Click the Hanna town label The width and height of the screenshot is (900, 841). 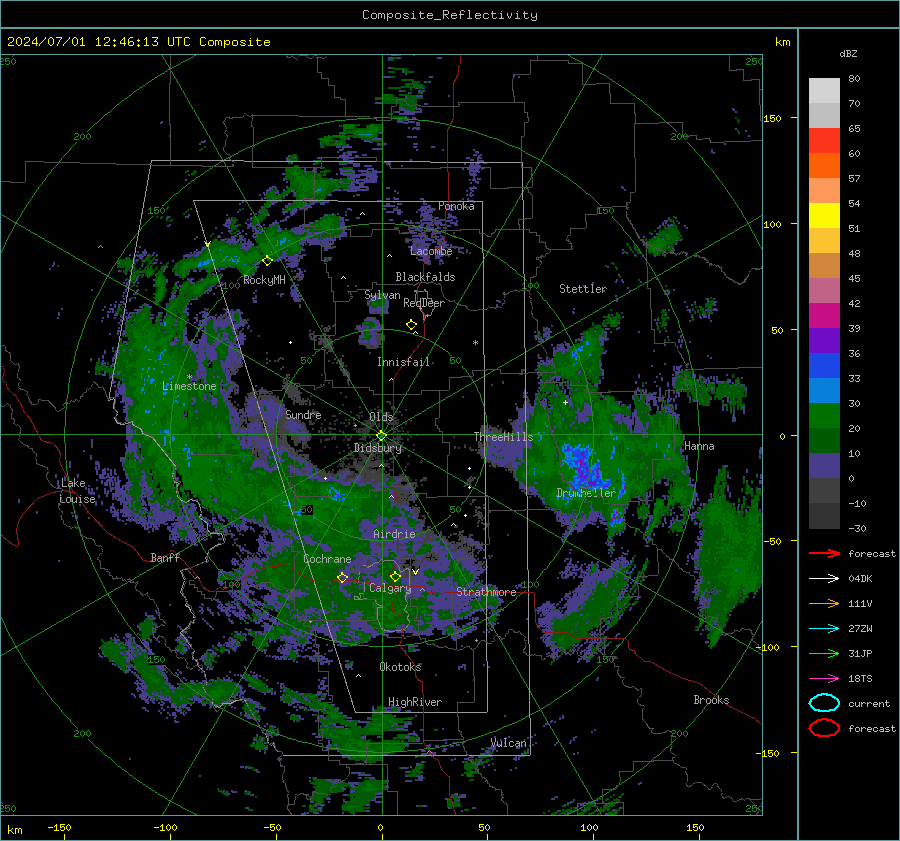pyautogui.click(x=699, y=446)
